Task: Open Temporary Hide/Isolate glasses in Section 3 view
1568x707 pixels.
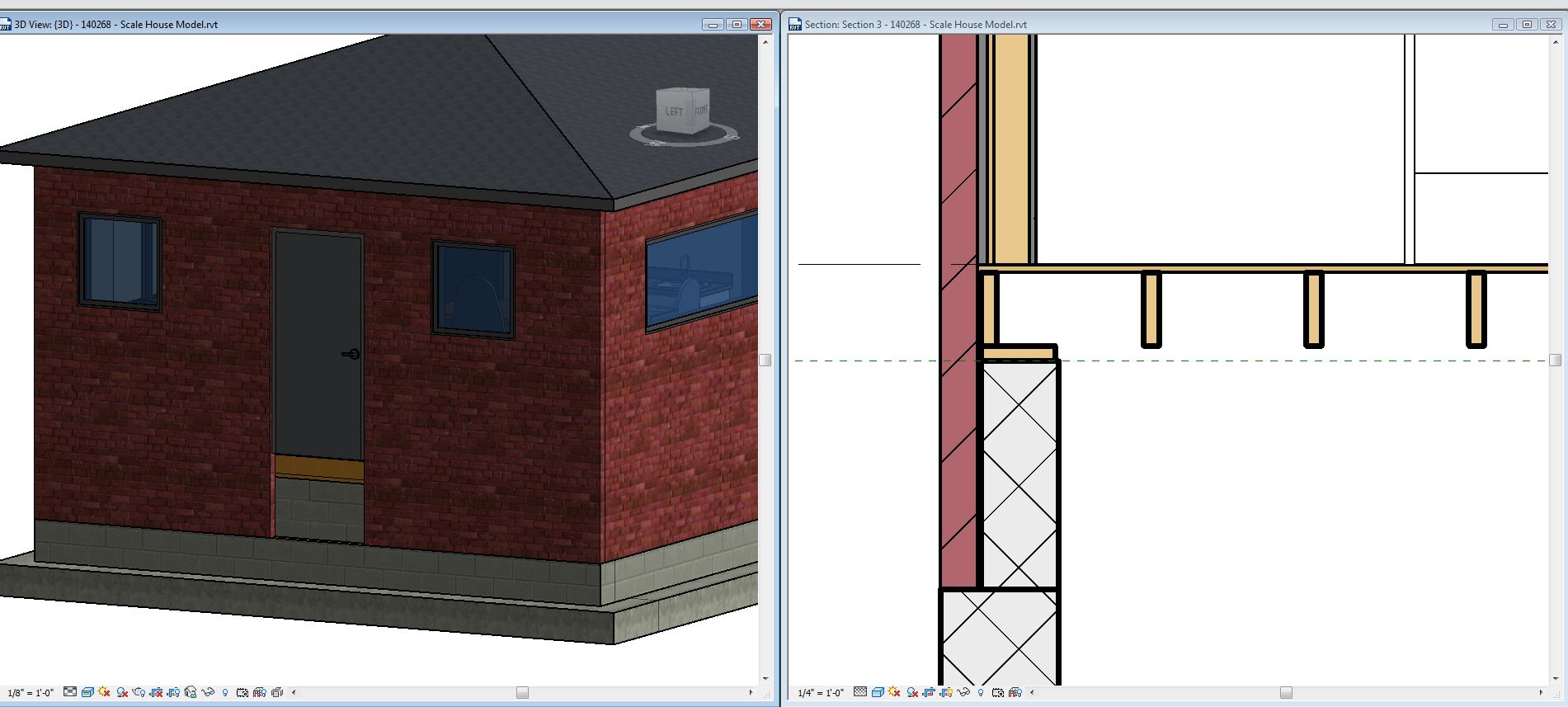Action: click(964, 692)
